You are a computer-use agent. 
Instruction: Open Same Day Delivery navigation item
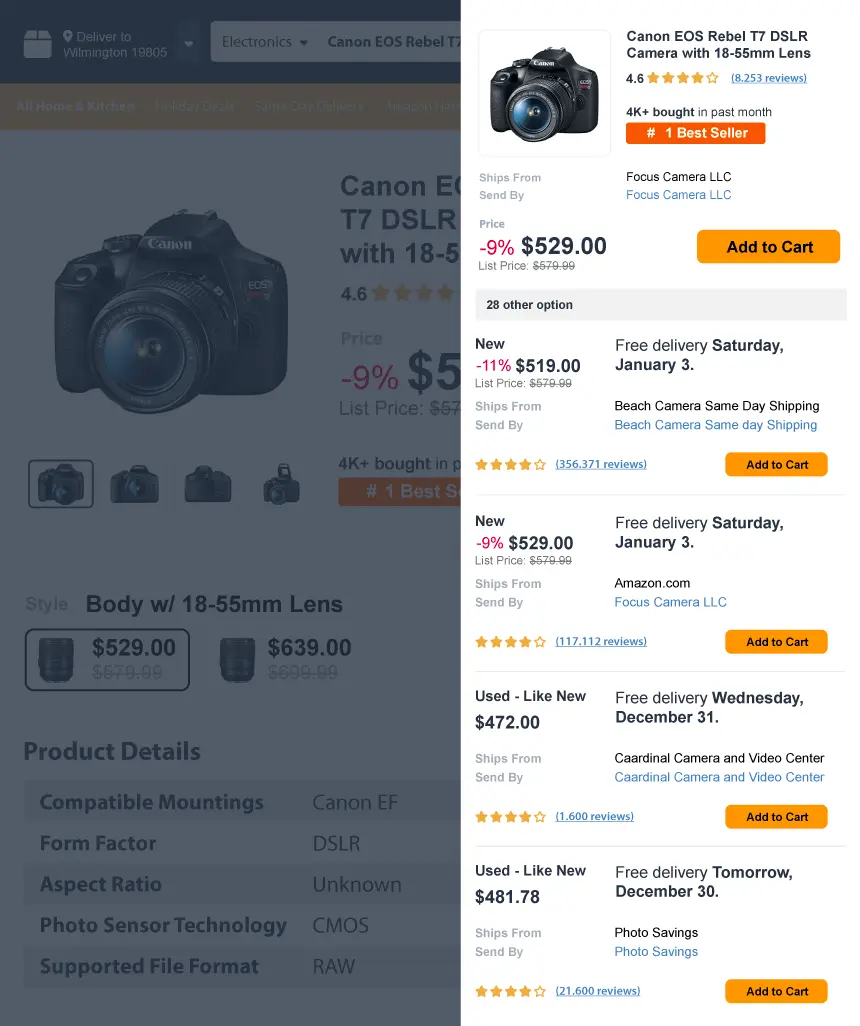[x=310, y=106]
